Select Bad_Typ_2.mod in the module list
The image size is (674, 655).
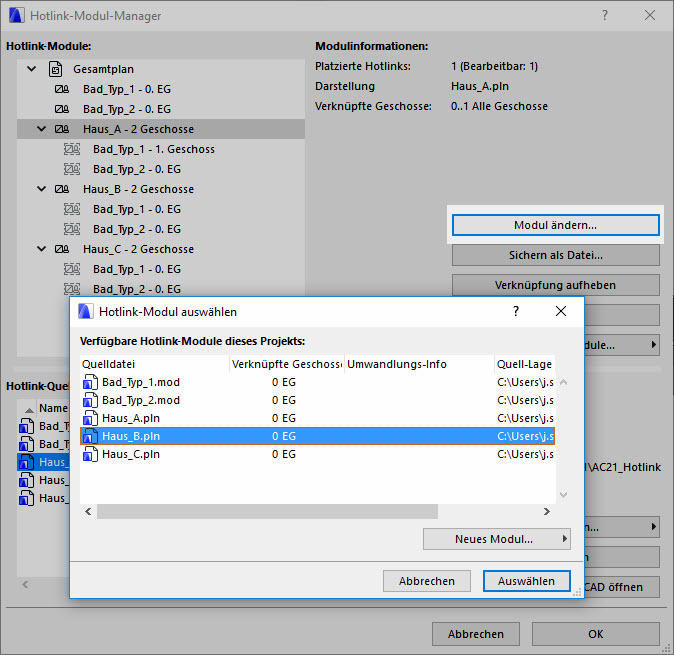(x=317, y=400)
